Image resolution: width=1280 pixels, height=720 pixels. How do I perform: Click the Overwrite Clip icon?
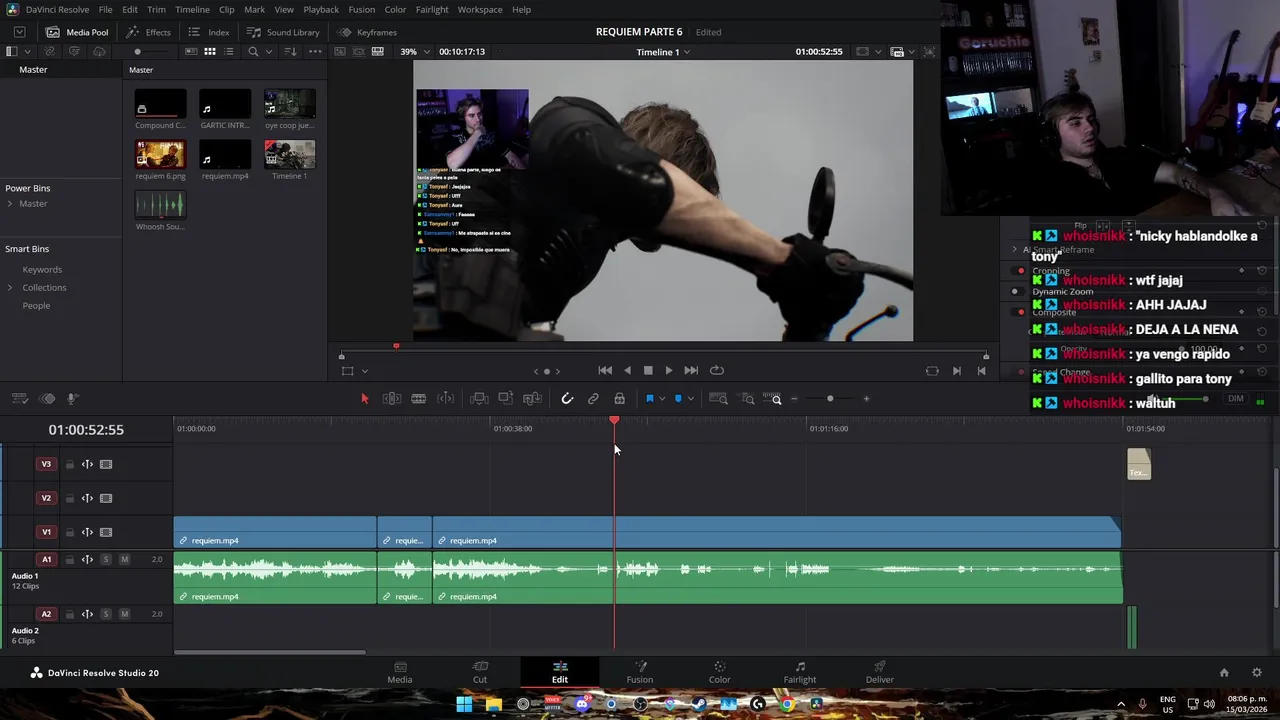(506, 399)
